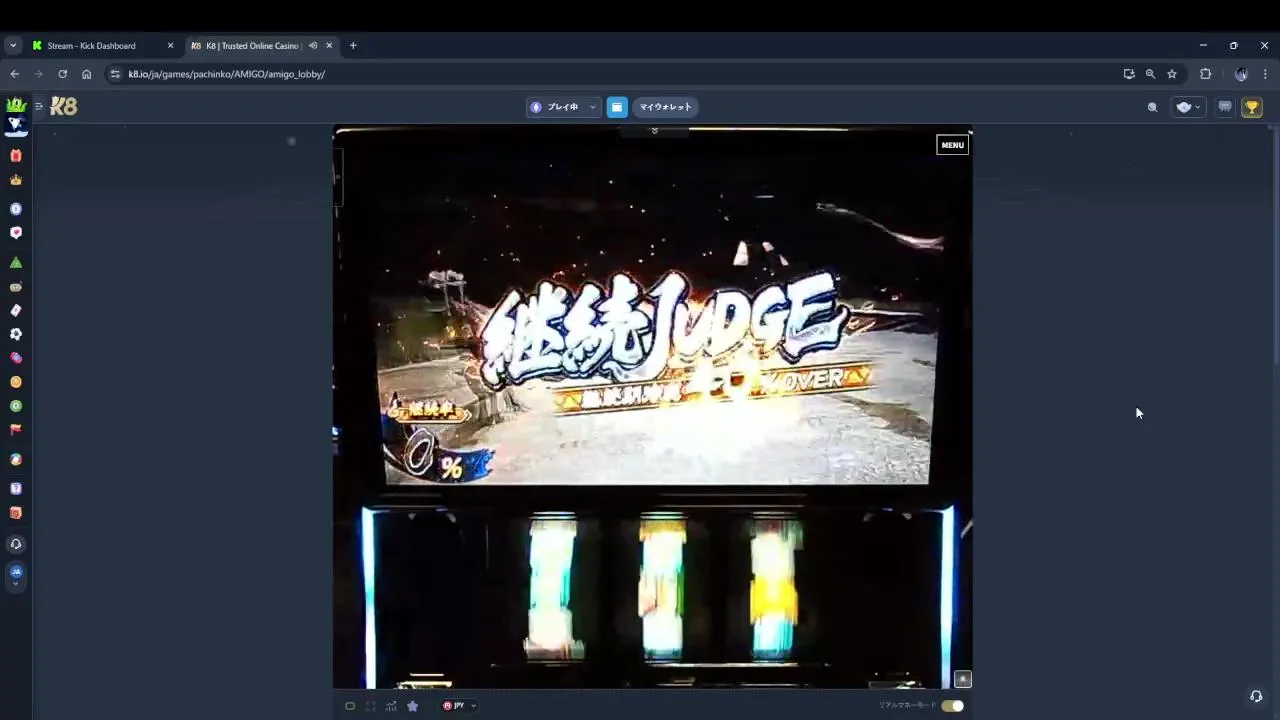Open マイウォレット button
This screenshot has width=1280, height=720.
(x=665, y=107)
